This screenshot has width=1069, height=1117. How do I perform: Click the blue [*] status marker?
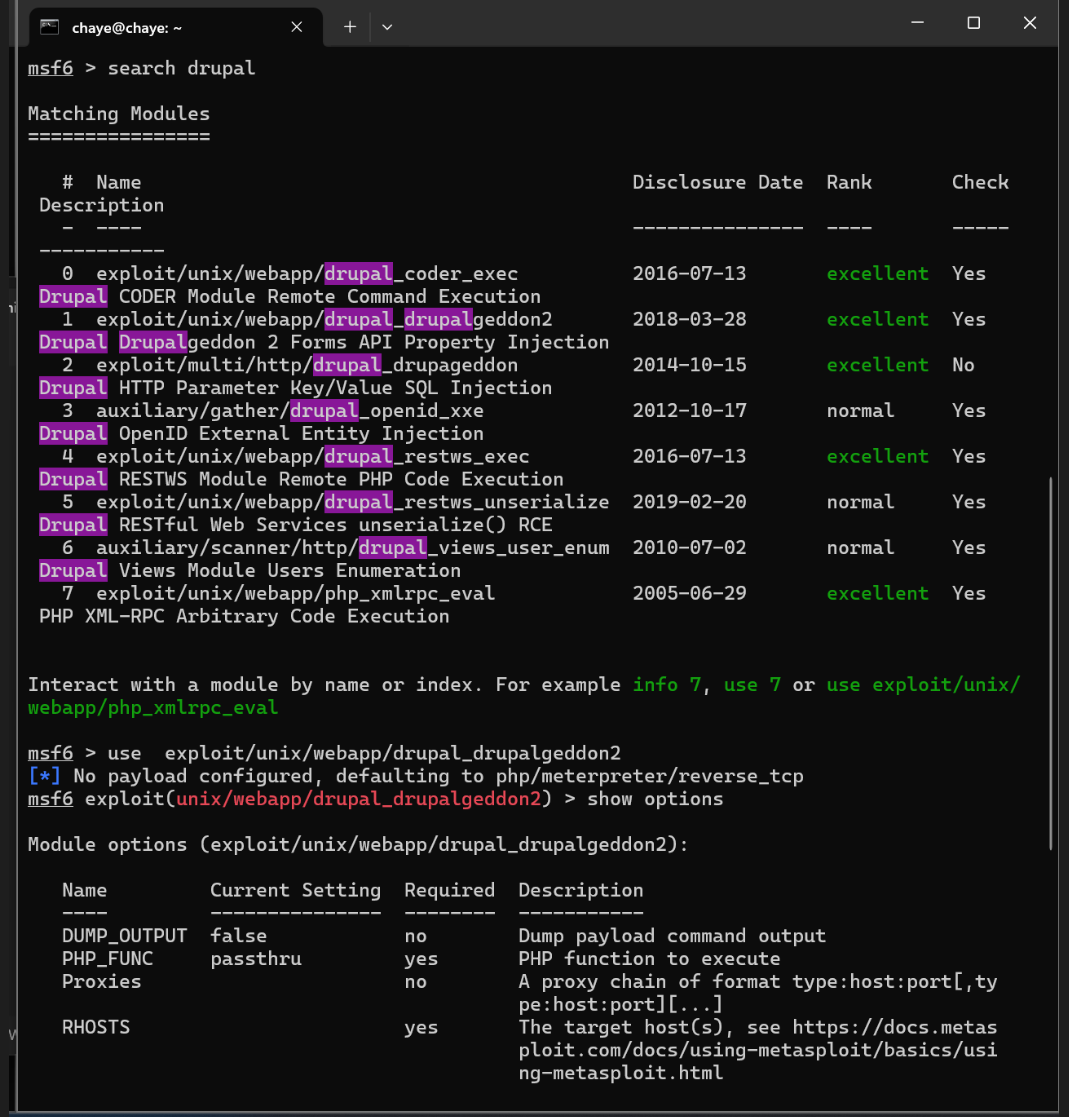45,776
